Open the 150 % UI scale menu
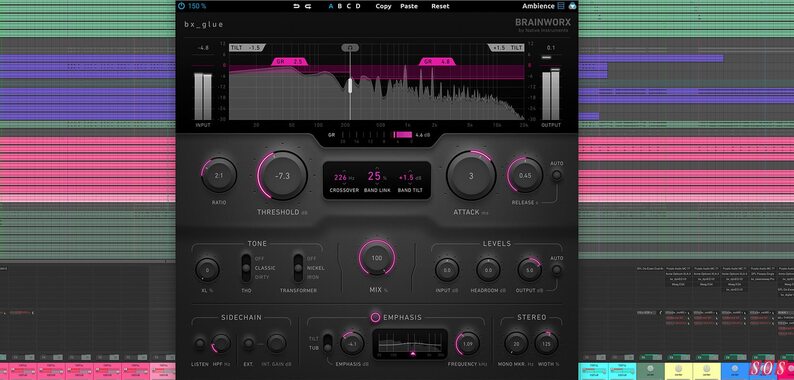 tap(197, 6)
